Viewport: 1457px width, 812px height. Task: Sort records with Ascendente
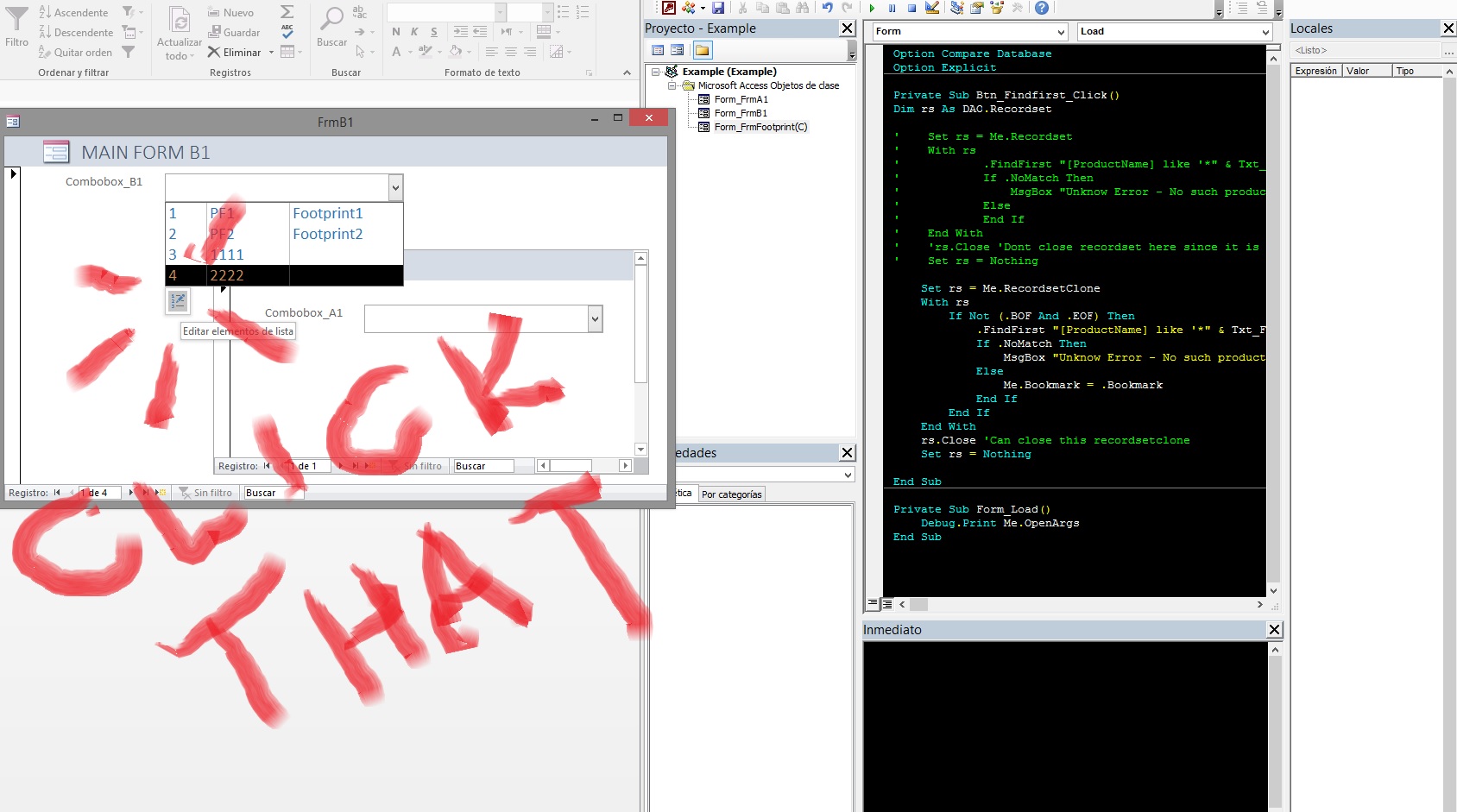73,12
